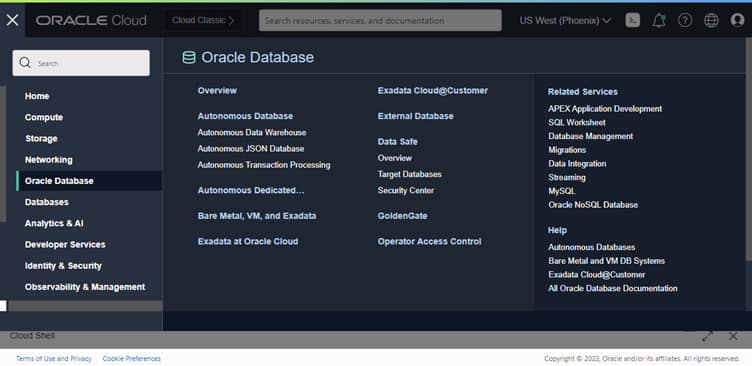Open Cookie Preferences
Viewport: 752px width, 366px height.
tap(131, 359)
